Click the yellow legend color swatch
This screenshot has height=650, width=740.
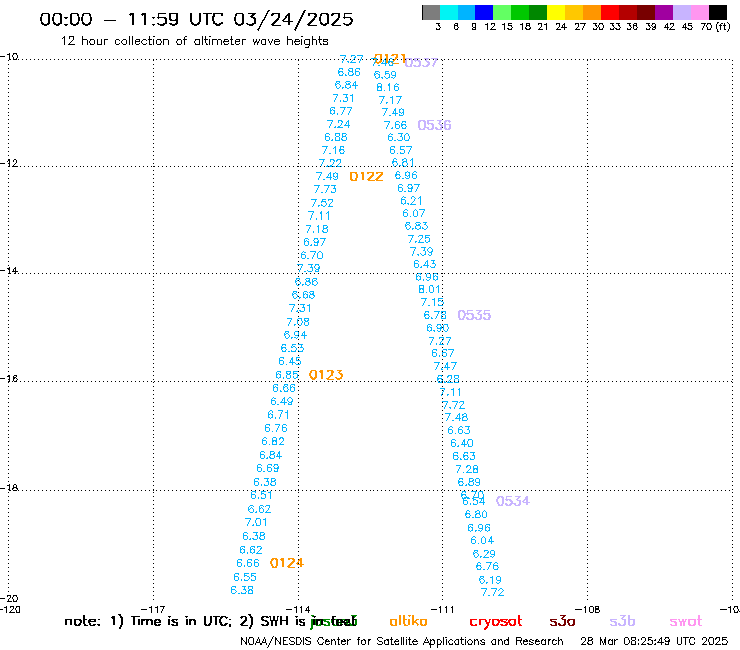pos(556,12)
